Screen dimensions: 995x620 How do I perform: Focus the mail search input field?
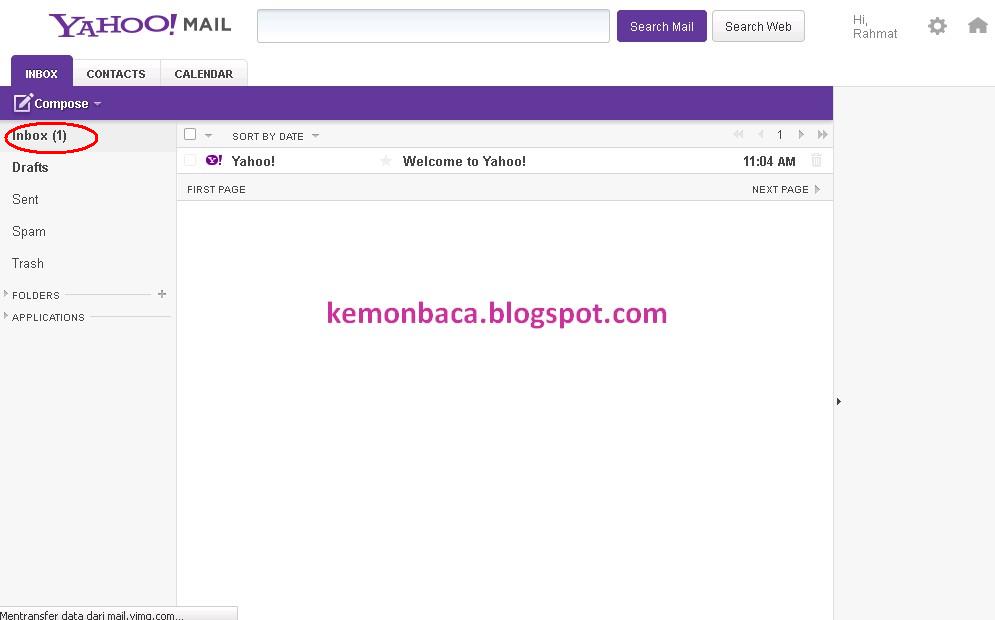[x=433, y=26]
